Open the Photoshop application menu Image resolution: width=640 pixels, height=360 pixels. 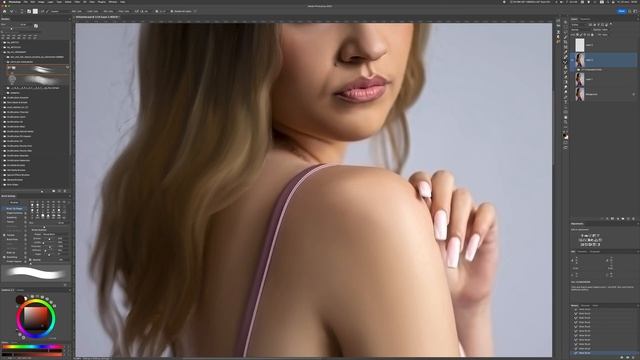tap(15, 2)
